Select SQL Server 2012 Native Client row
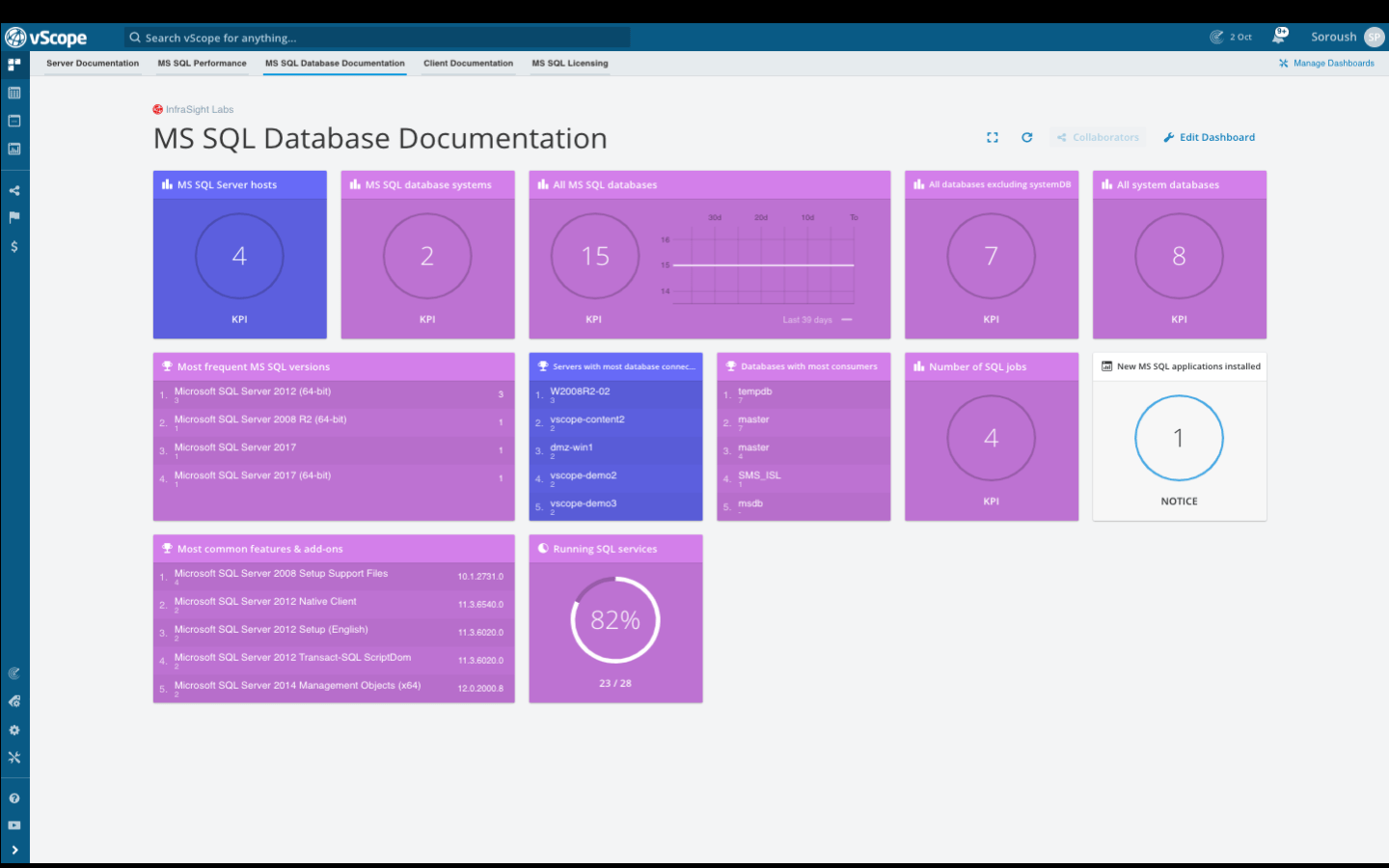This screenshot has width=1389, height=868. pos(334,605)
